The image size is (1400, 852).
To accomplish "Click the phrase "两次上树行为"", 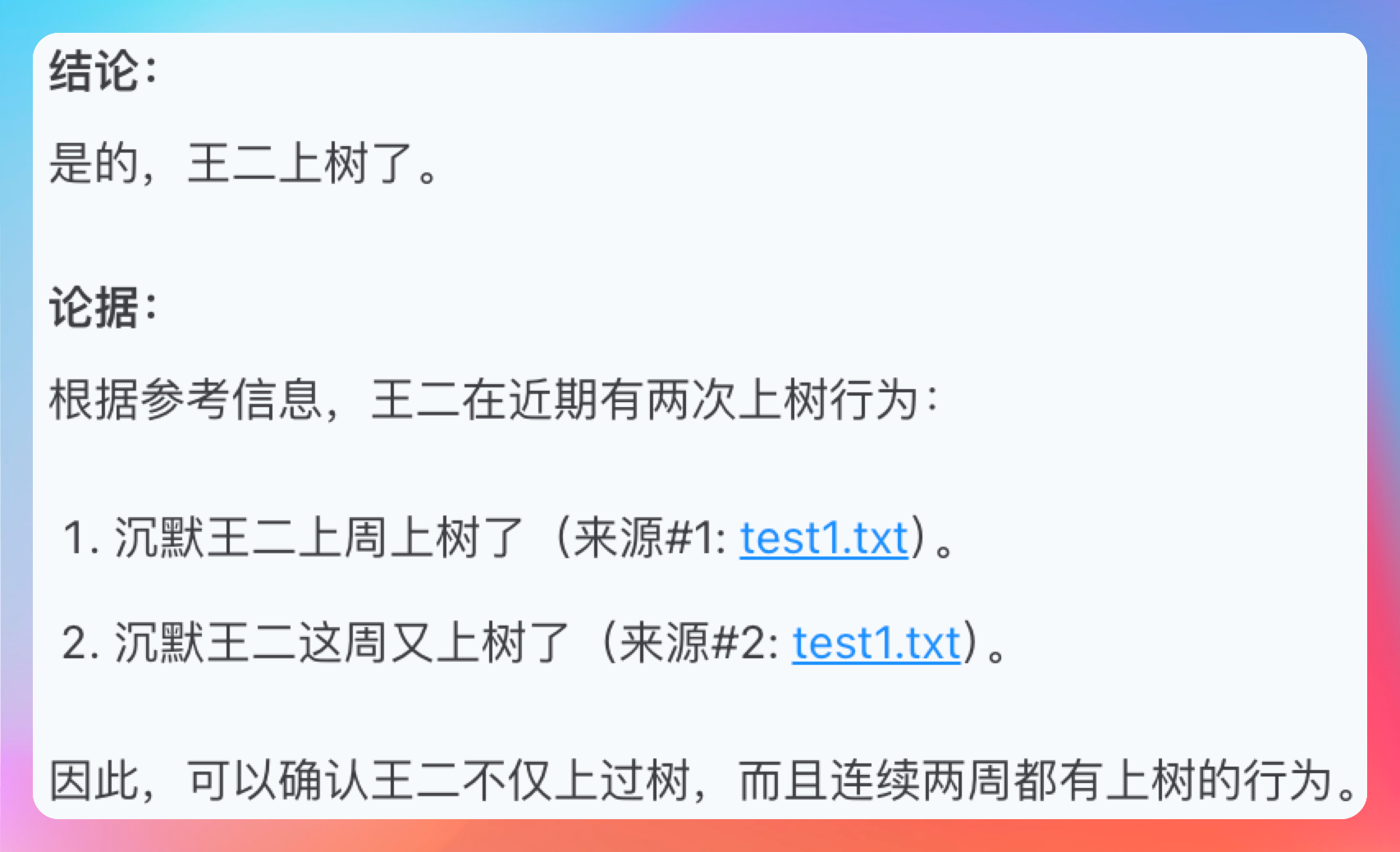I will coord(783,400).
